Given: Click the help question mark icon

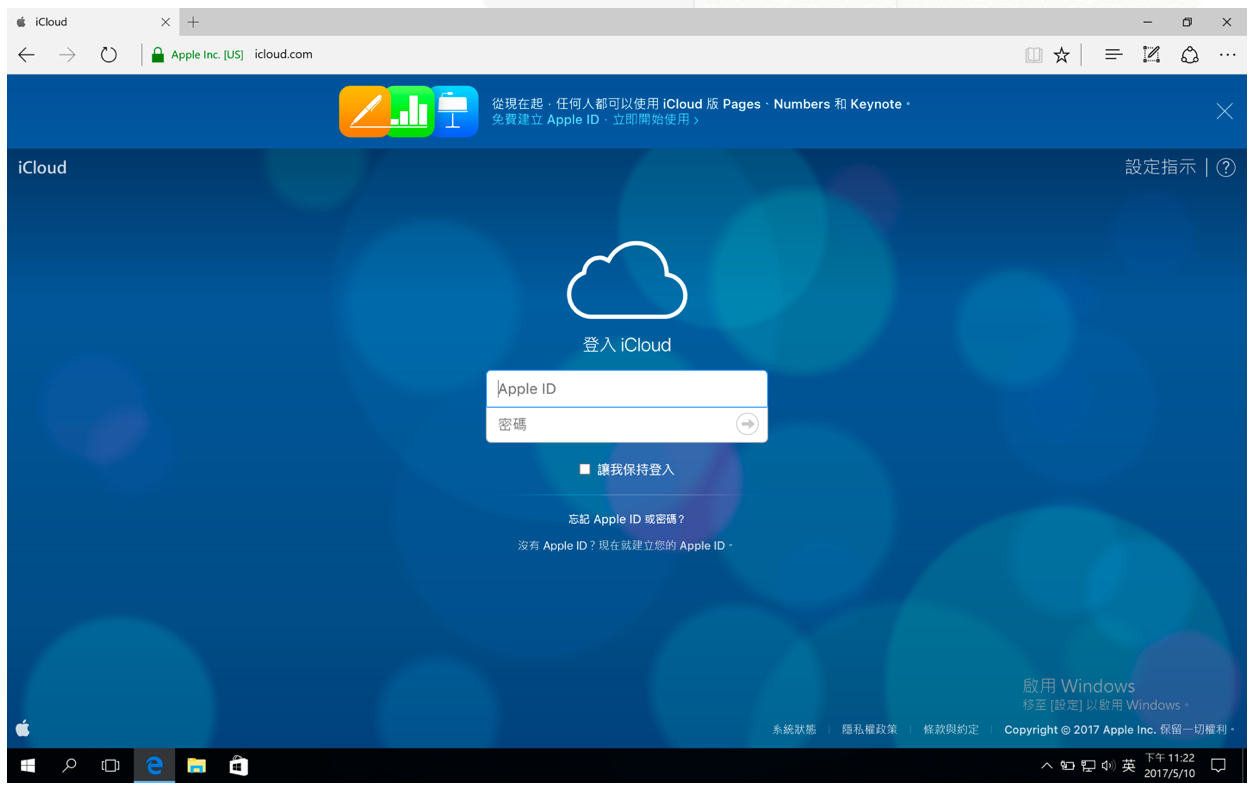Looking at the screenshot, I should tap(1226, 168).
